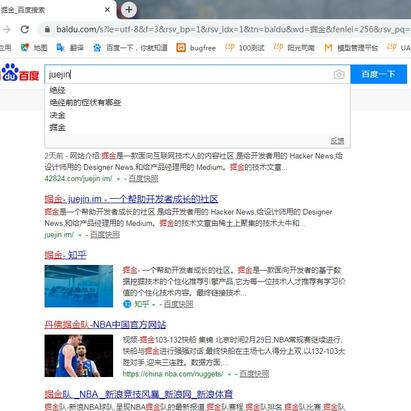Open Denver Nuggets NBA China result title

tap(105, 324)
